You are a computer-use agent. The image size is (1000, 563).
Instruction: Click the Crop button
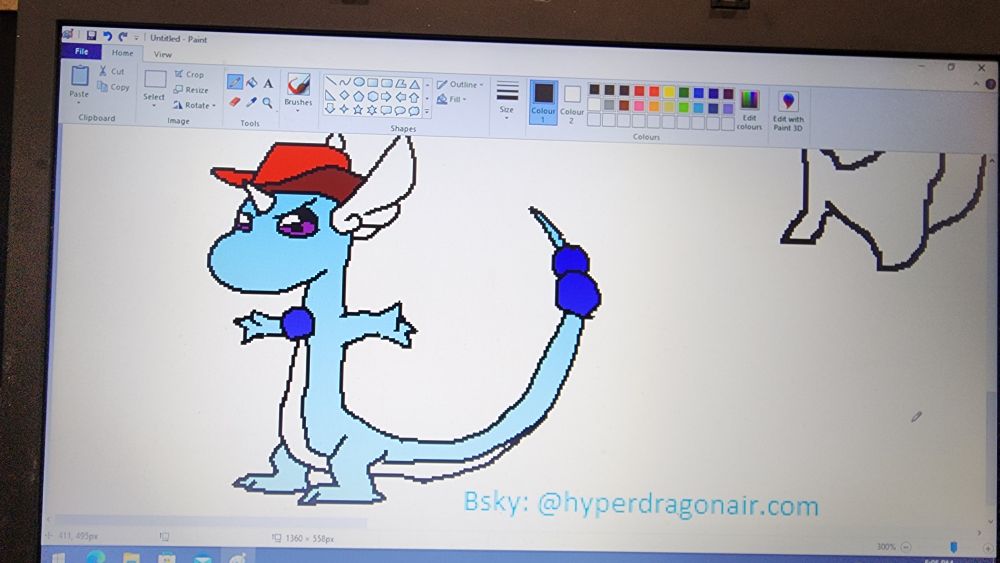[x=189, y=74]
